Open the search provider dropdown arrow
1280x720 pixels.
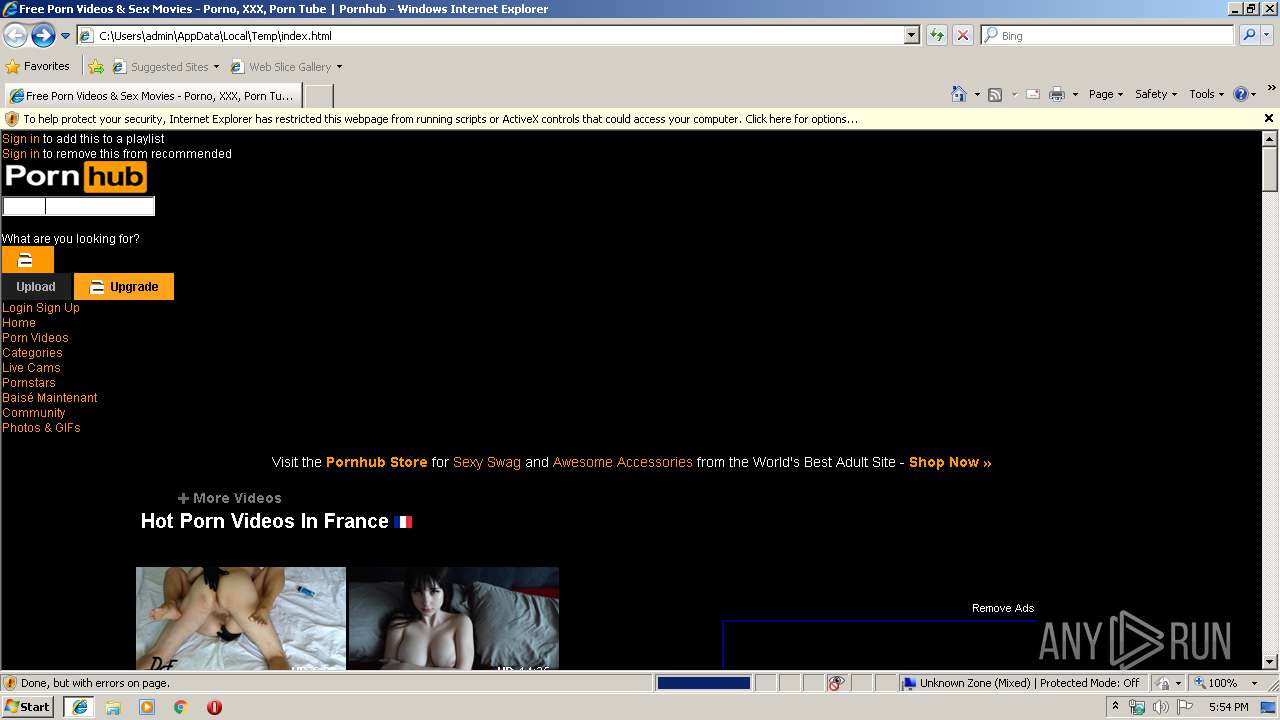click(x=1267, y=35)
